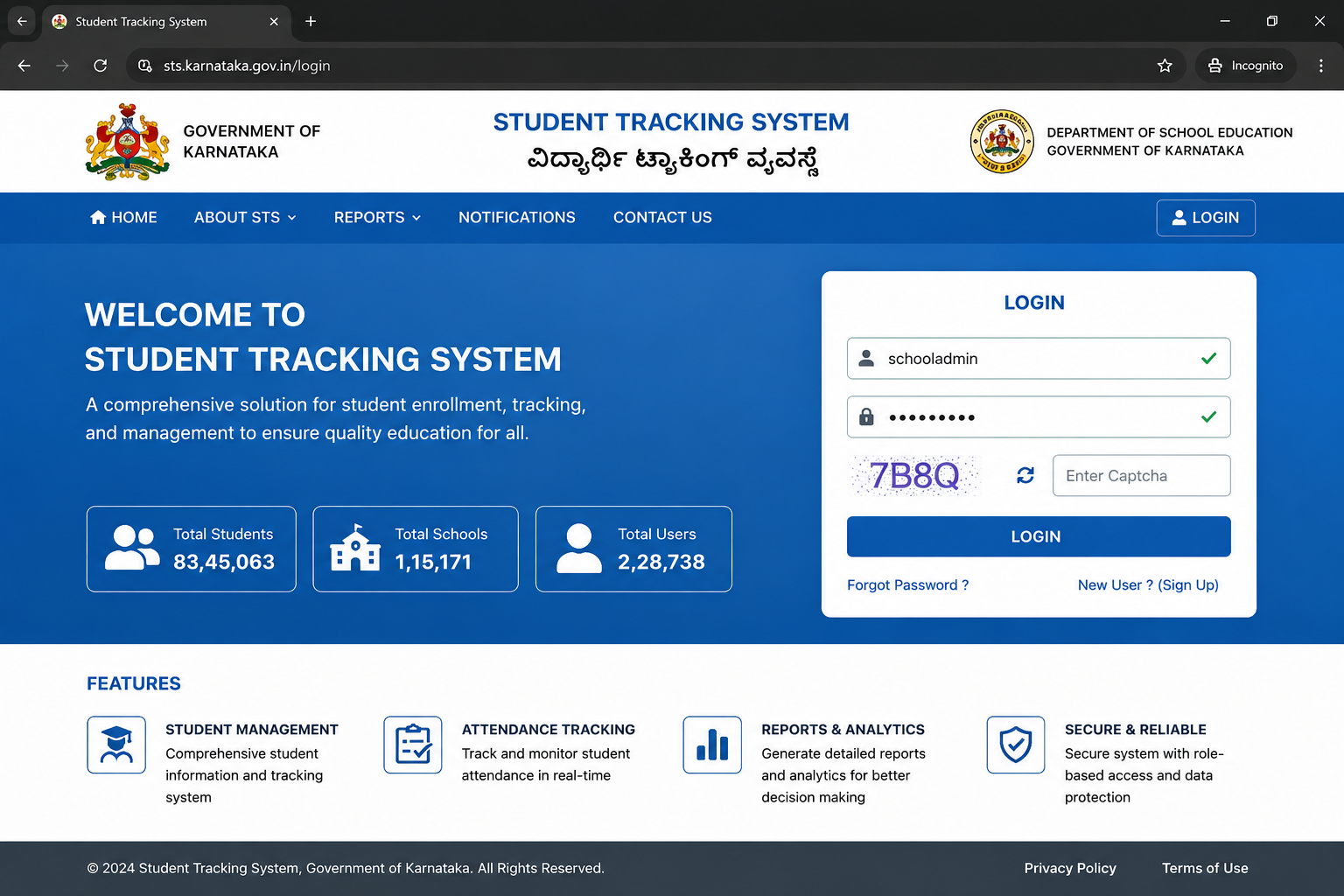
Task: Expand the About STS dropdown menu
Action: tap(245, 218)
